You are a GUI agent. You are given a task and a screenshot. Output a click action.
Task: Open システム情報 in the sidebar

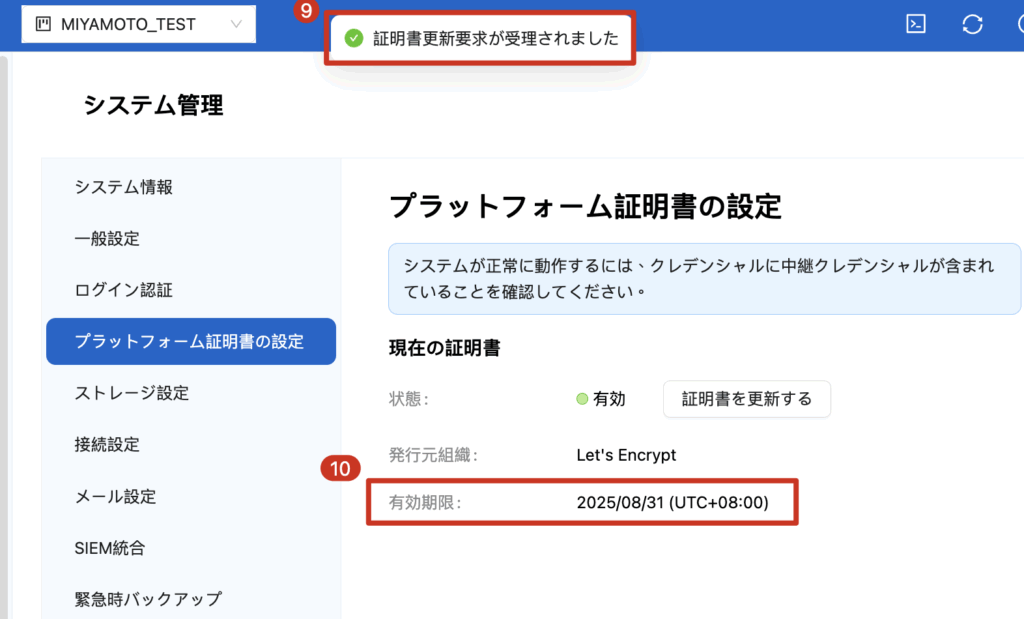coord(124,187)
